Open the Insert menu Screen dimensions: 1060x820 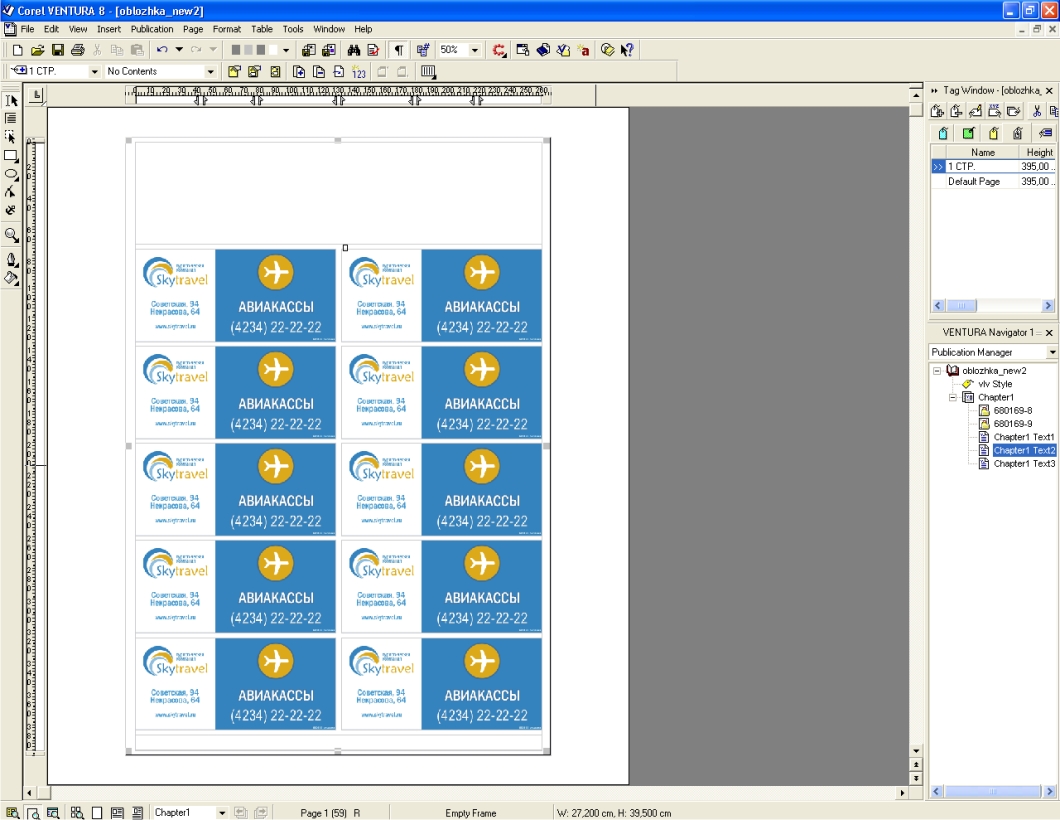click(x=109, y=29)
